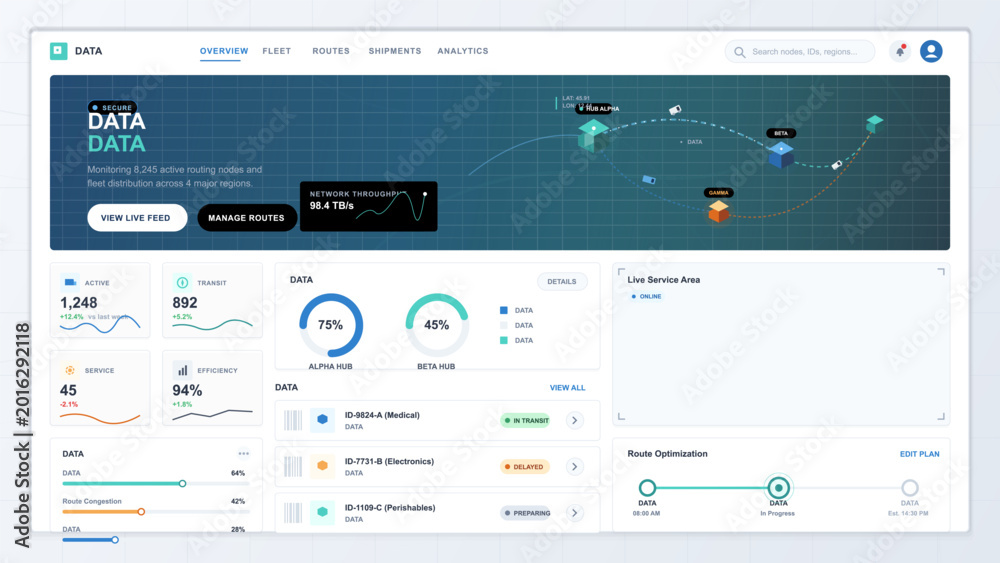
Task: Click the Service card gear icon
Action: (x=70, y=370)
